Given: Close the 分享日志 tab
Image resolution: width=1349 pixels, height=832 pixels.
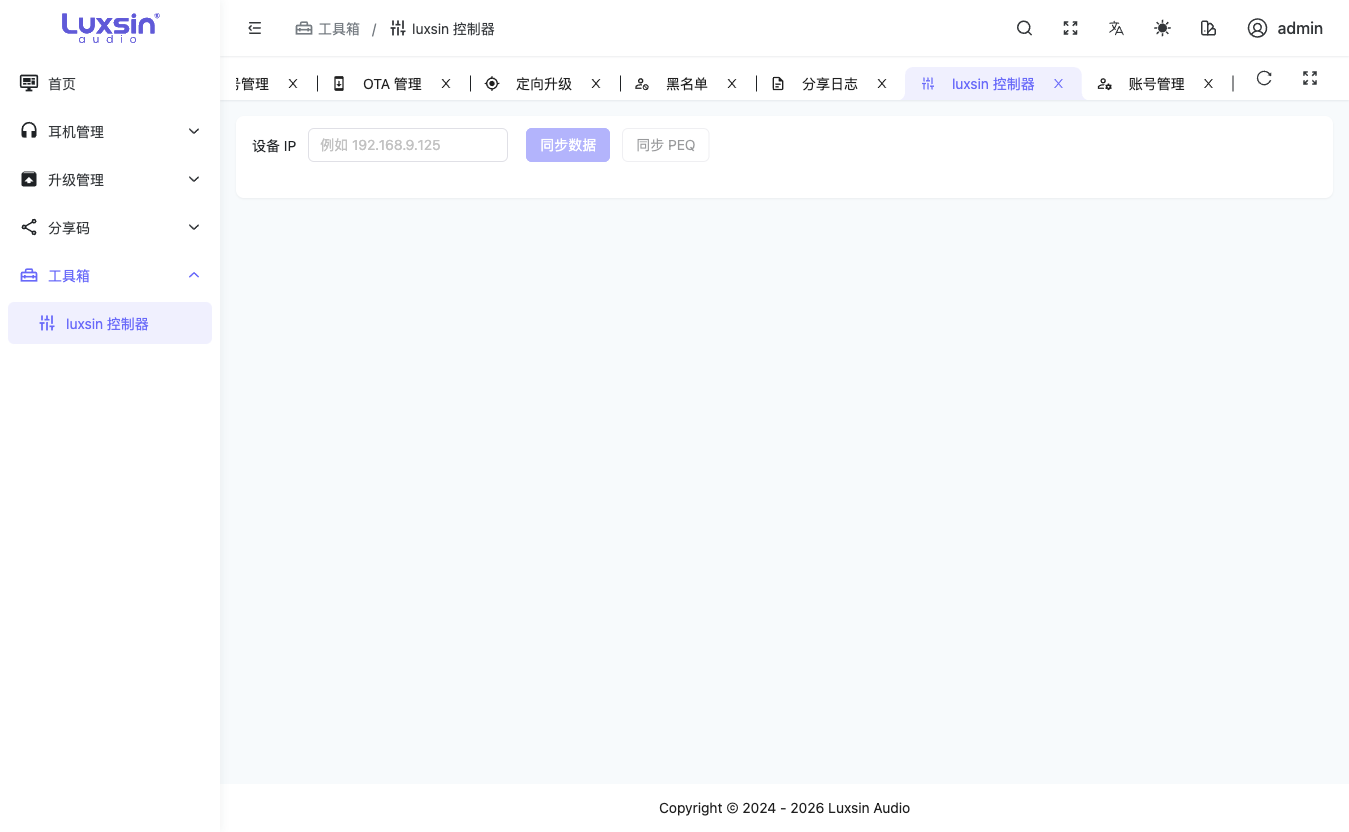Looking at the screenshot, I should pos(882,84).
